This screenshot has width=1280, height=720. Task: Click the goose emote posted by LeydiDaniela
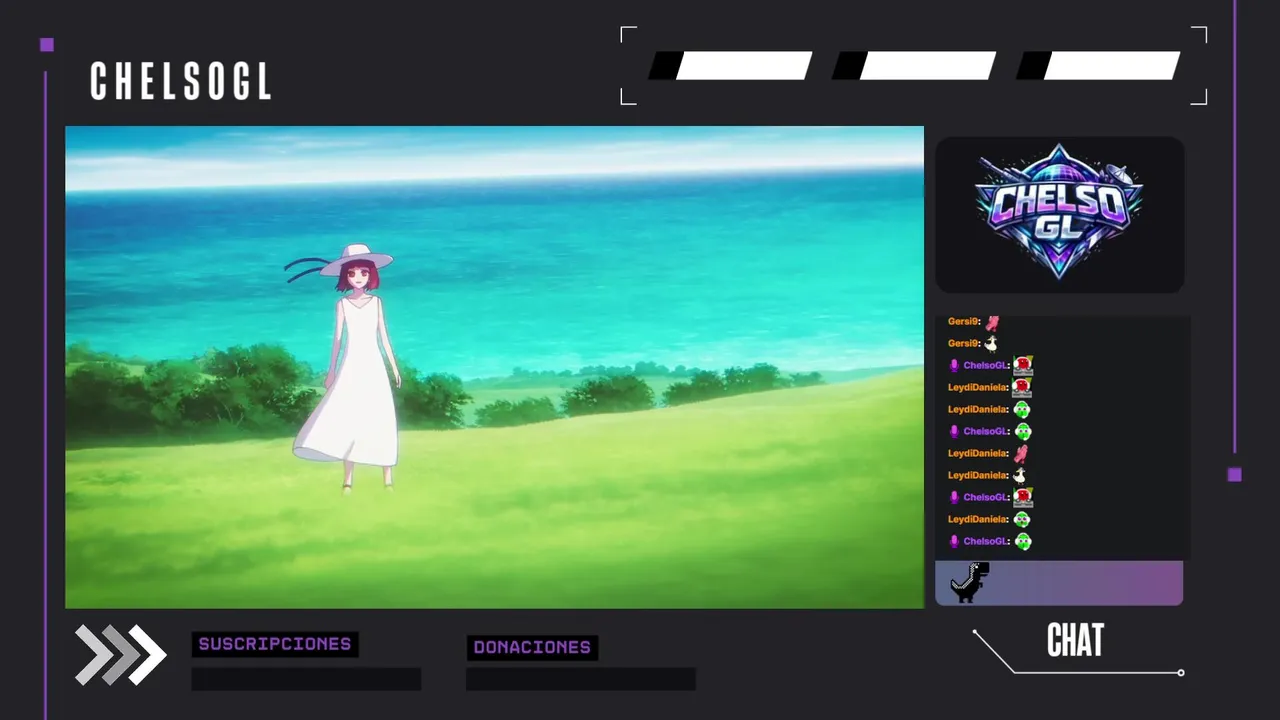(1019, 476)
